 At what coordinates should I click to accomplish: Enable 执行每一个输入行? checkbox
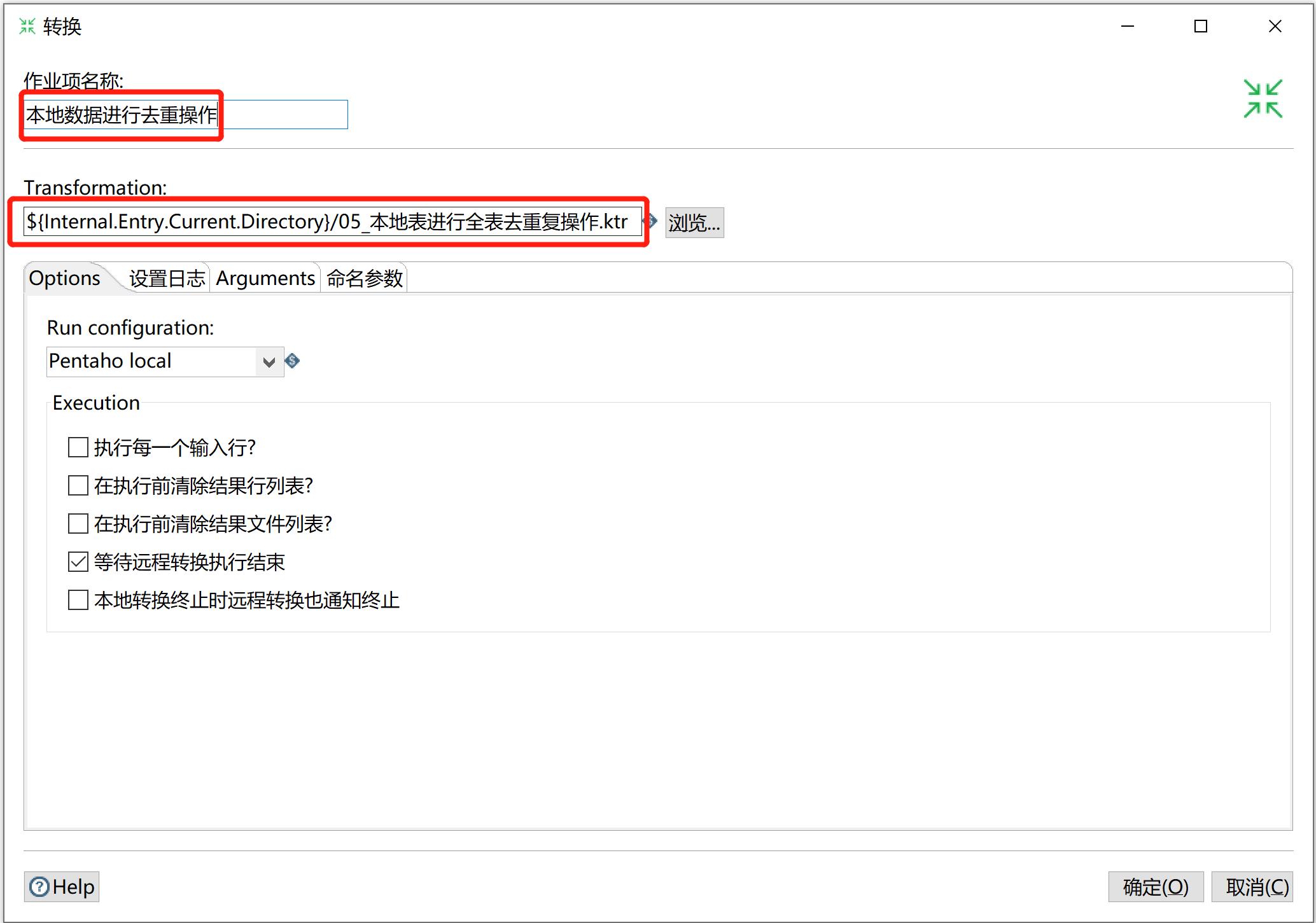[78, 447]
